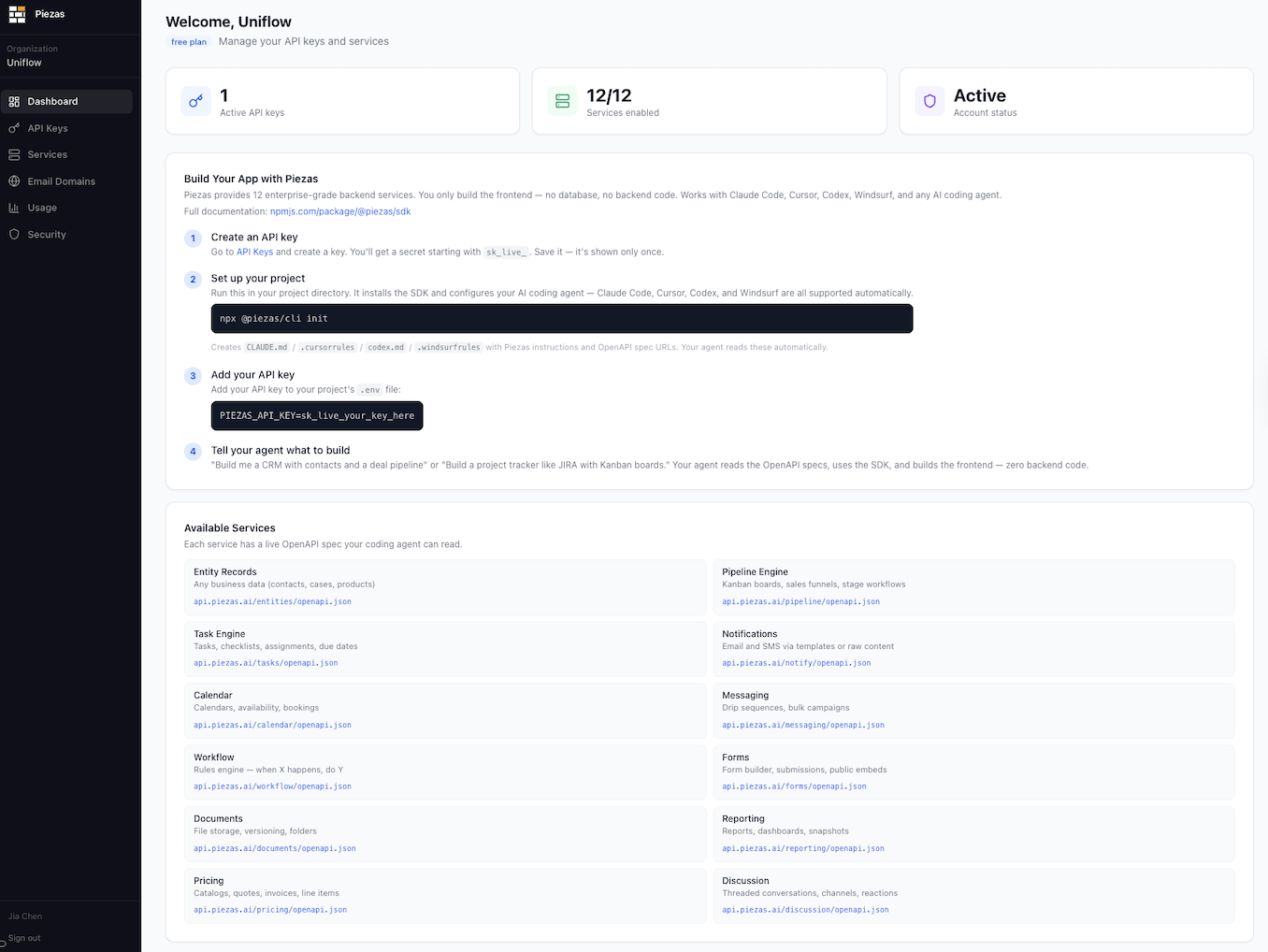Click the Discussion service title
The height and width of the screenshot is (952, 1268).
(x=745, y=881)
